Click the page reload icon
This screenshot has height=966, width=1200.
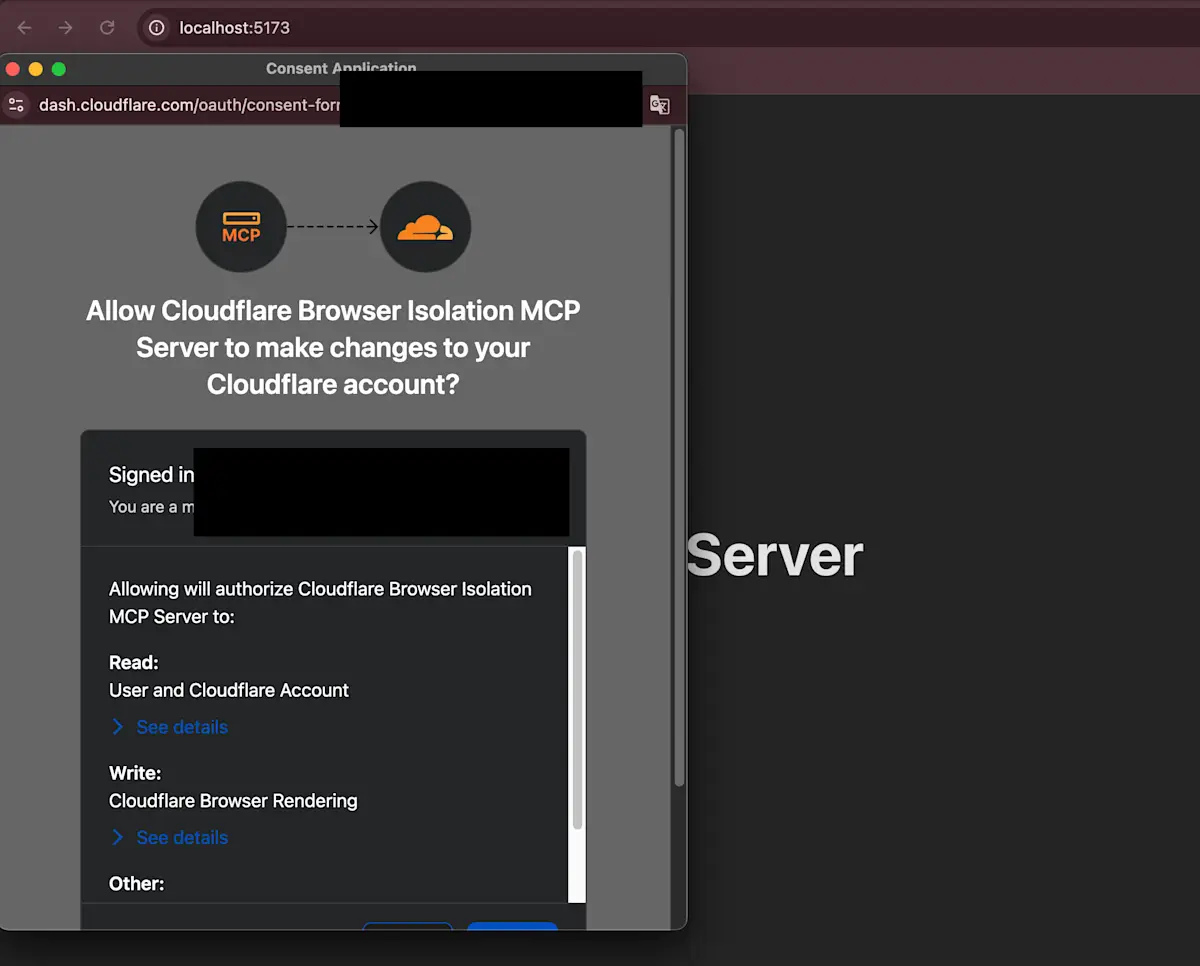106,27
